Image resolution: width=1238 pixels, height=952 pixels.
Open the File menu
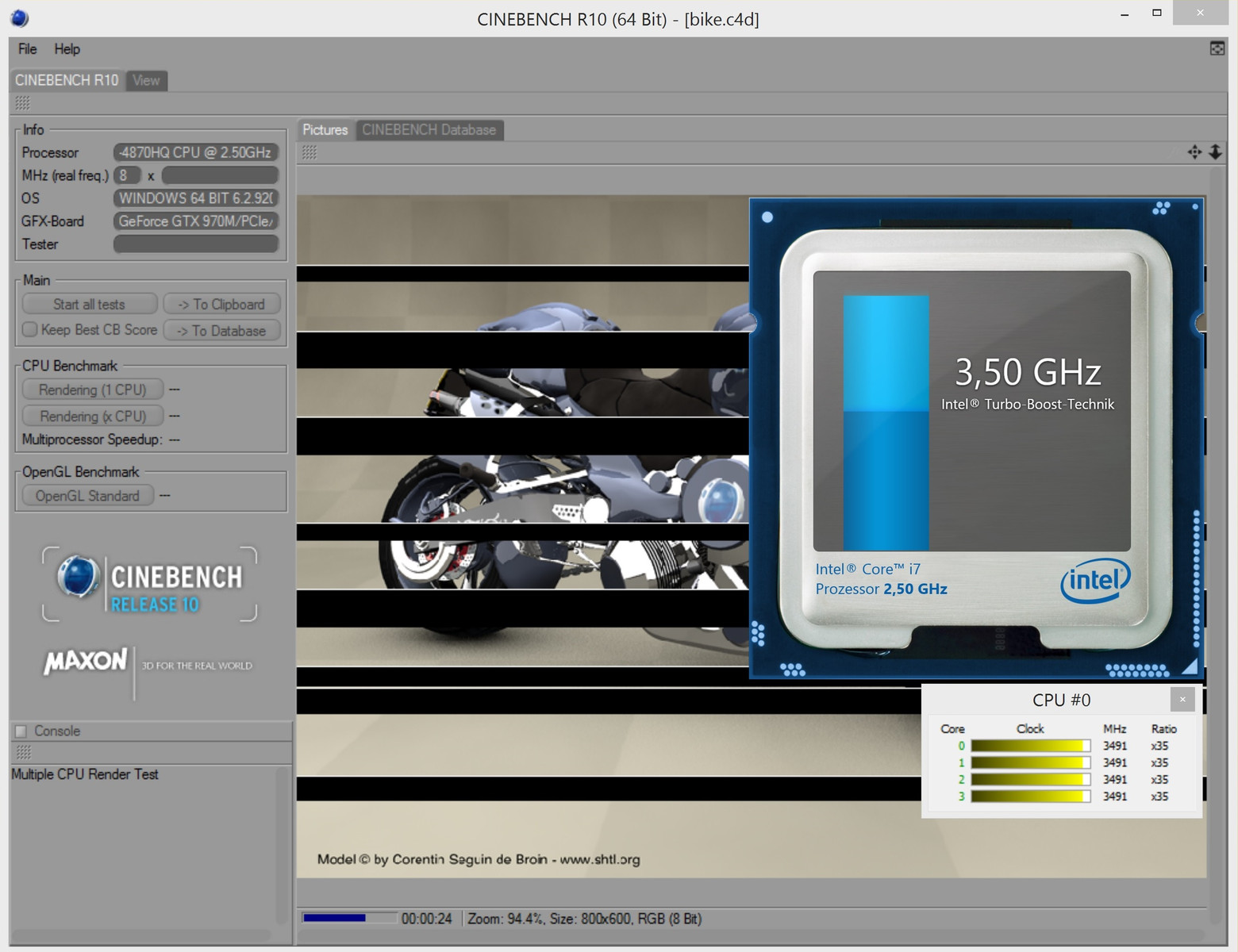tap(28, 49)
